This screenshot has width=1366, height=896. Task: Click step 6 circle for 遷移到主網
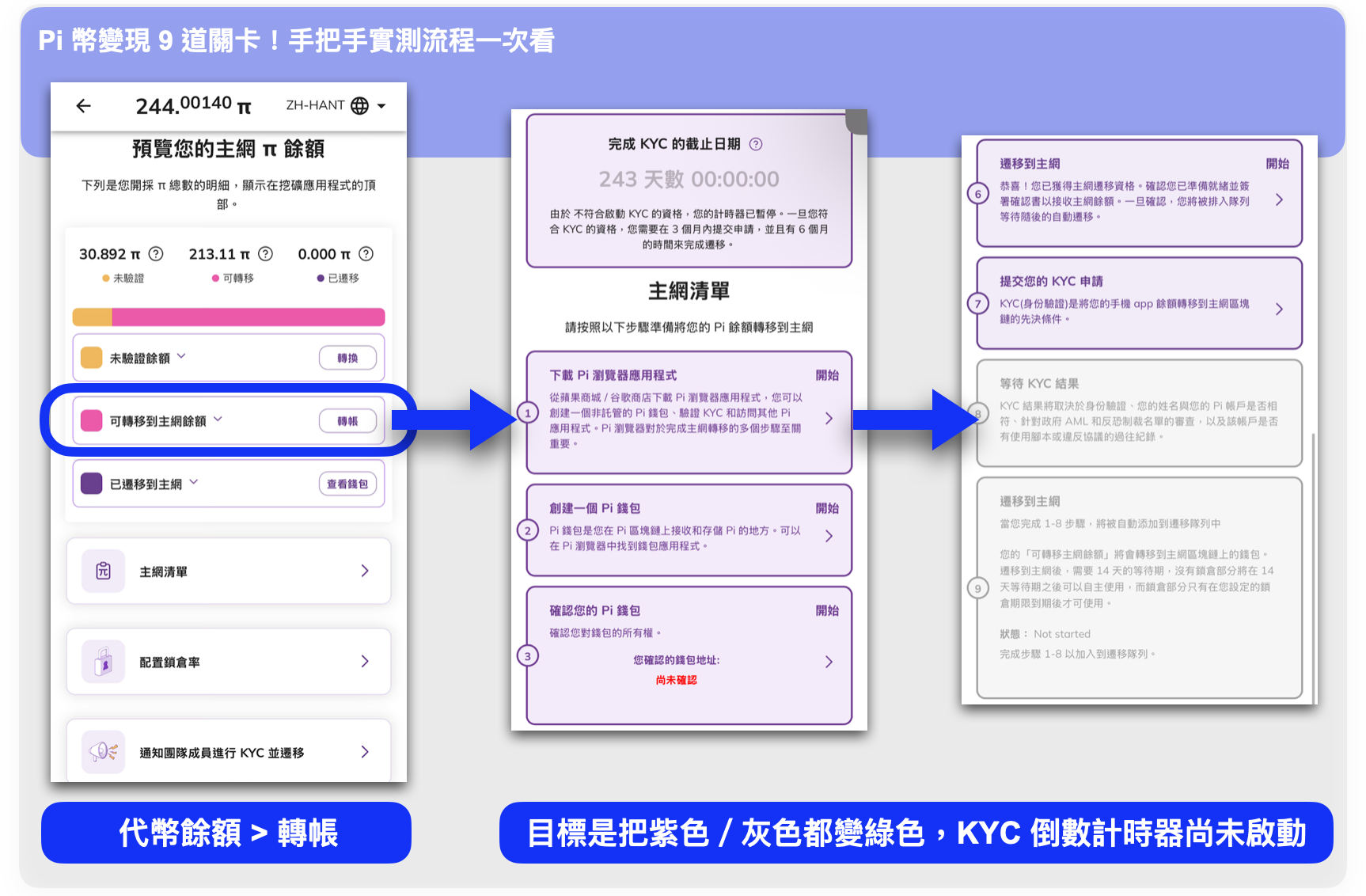978,194
